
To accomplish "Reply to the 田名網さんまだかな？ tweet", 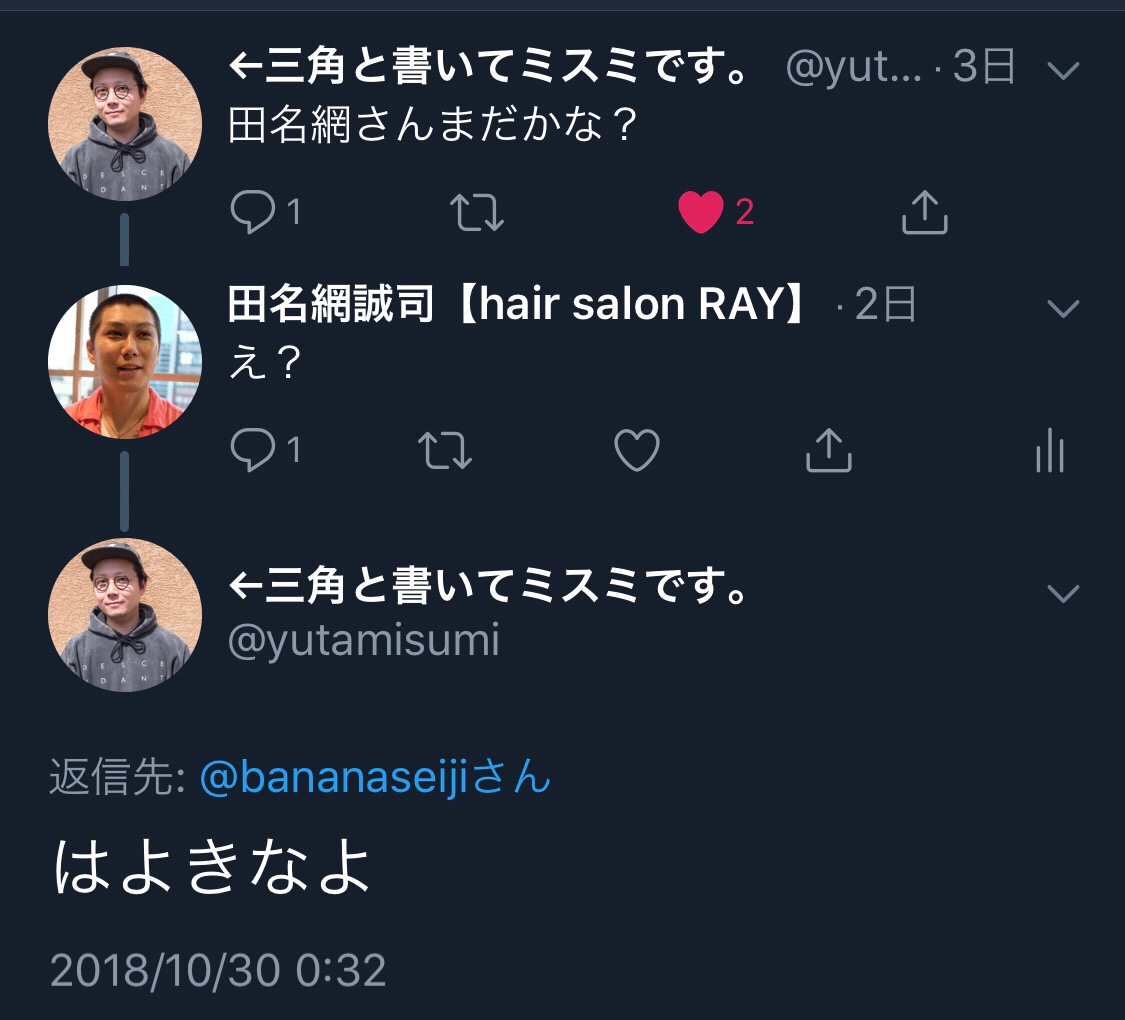I will (253, 212).
